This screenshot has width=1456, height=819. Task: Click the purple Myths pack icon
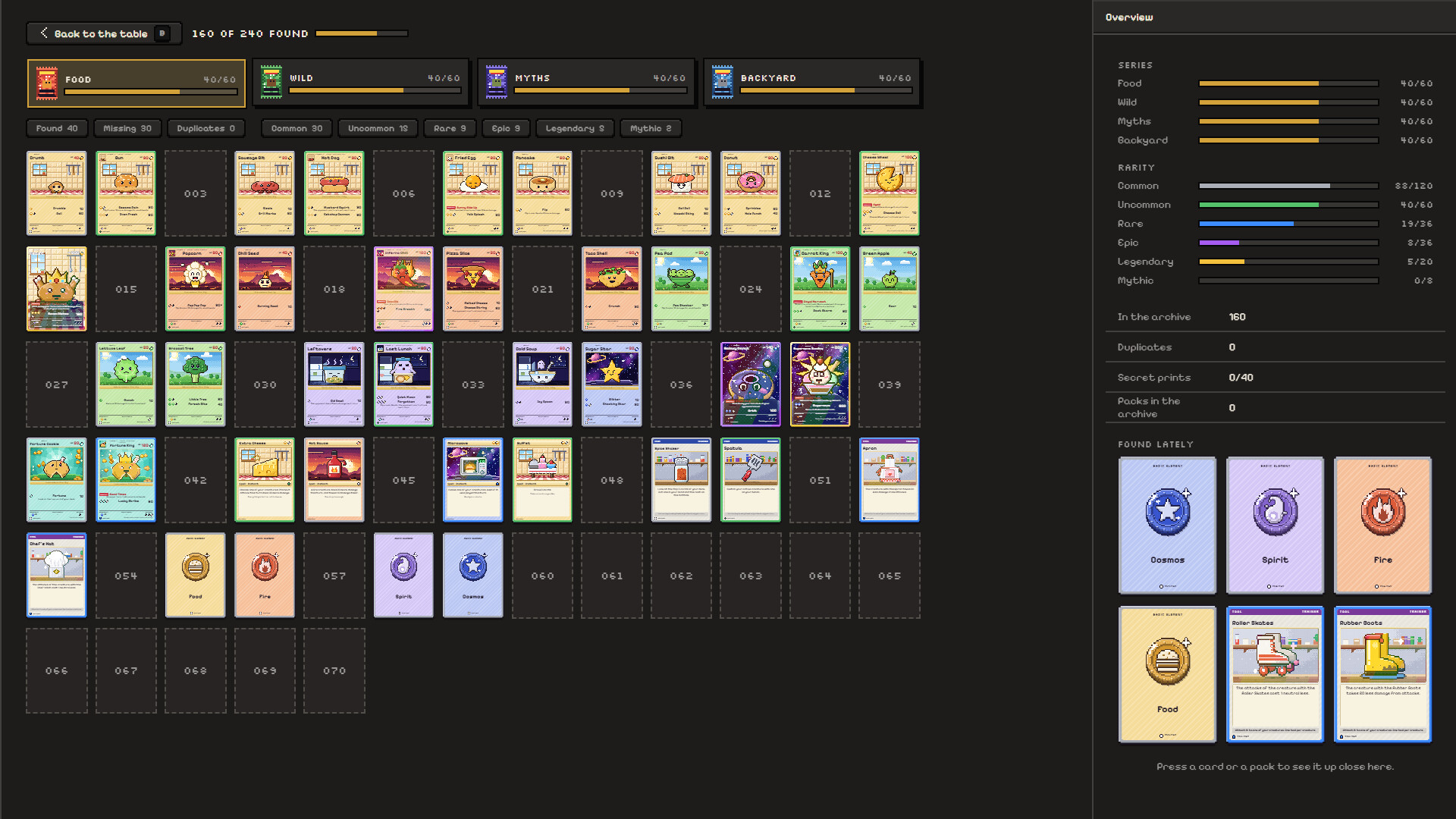(497, 82)
